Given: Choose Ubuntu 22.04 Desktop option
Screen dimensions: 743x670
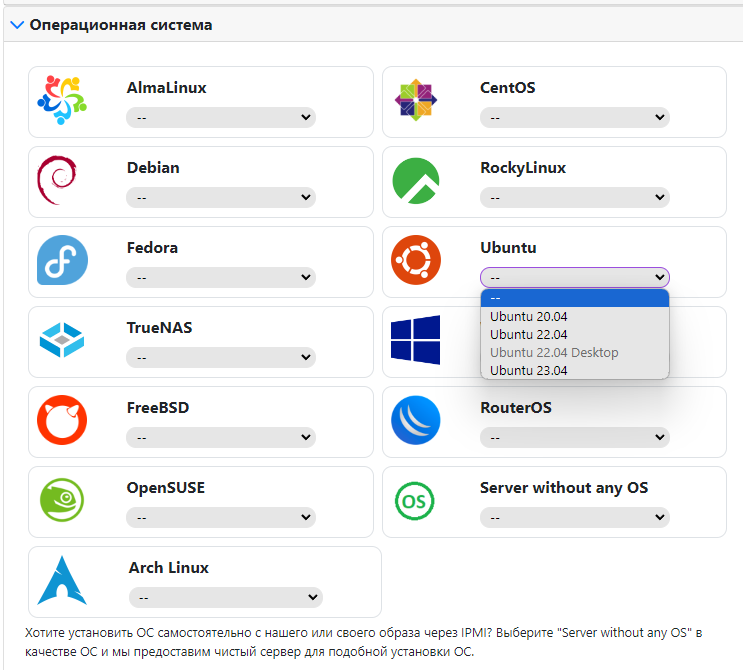Looking at the screenshot, I should pyautogui.click(x=575, y=352).
